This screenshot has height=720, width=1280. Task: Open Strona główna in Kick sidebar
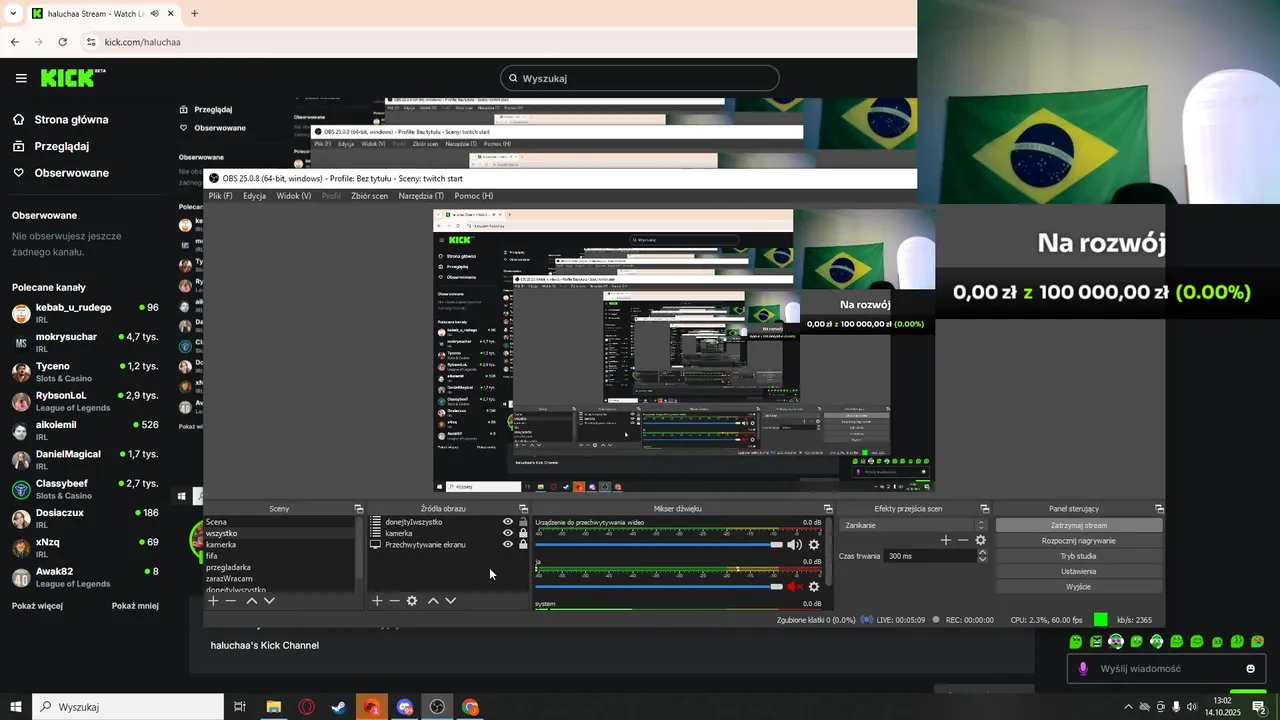pyautogui.click(x=71, y=120)
